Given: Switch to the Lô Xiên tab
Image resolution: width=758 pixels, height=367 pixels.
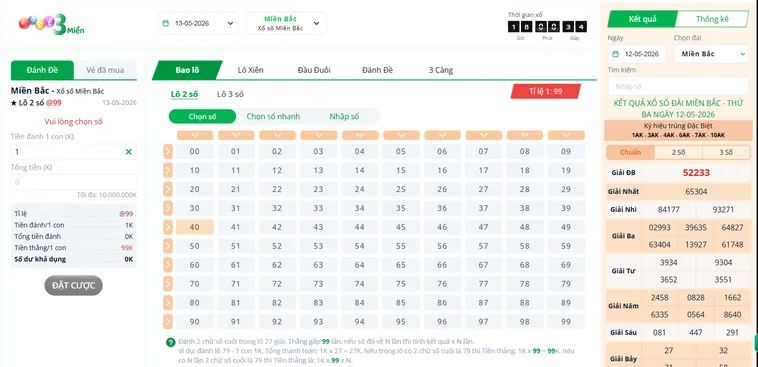Looking at the screenshot, I should coord(250,70).
